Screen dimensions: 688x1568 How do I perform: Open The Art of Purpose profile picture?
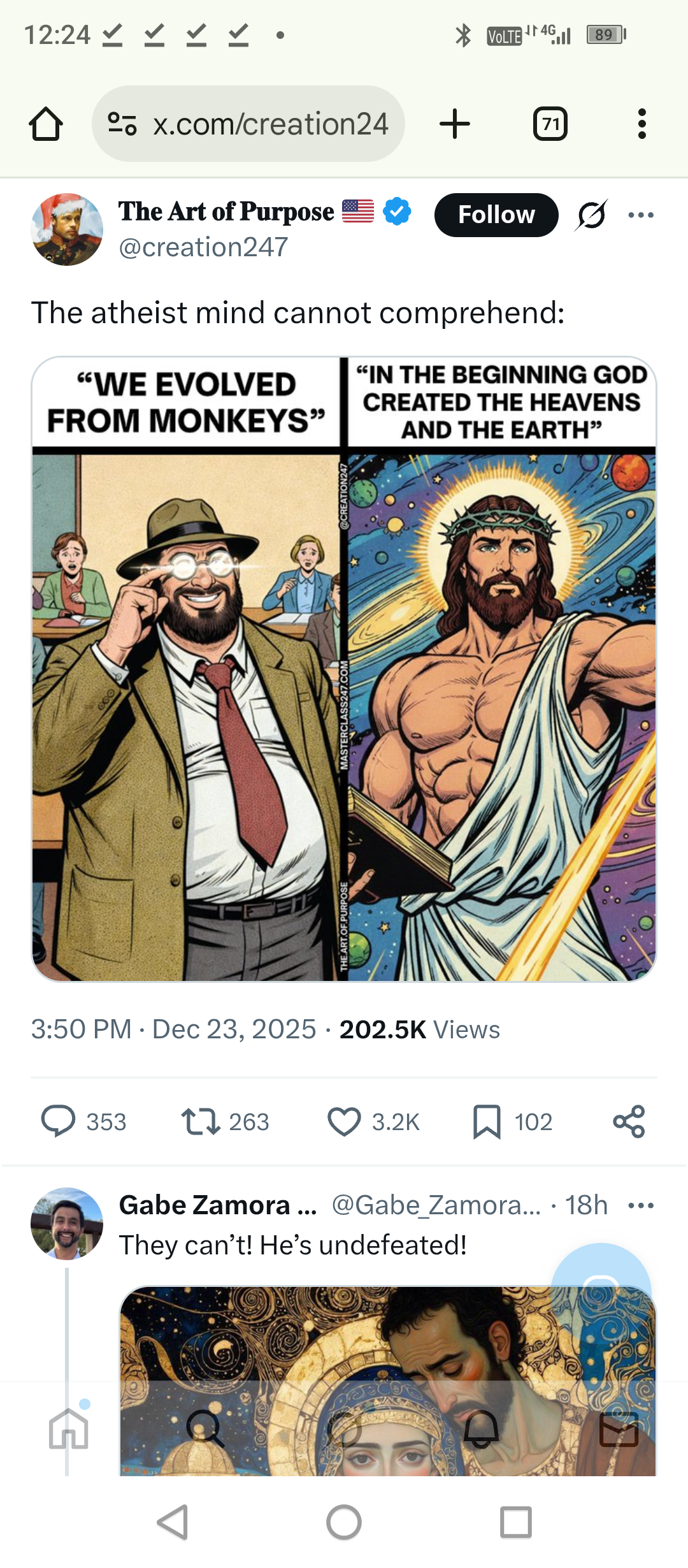(x=67, y=229)
